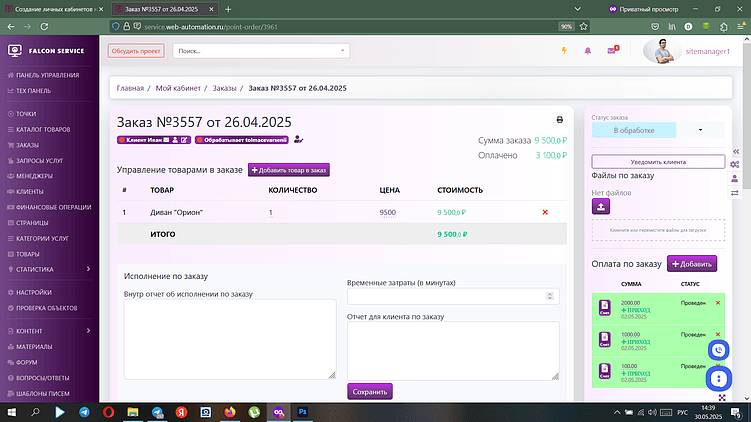The image size is (751, 422).
Task: Delete the 1000.00 payment with red cross
Action: point(717,334)
